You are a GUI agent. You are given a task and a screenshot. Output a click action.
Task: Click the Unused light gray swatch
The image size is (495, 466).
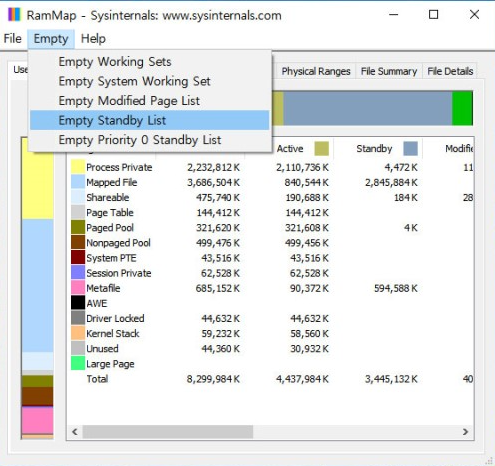click(78, 348)
